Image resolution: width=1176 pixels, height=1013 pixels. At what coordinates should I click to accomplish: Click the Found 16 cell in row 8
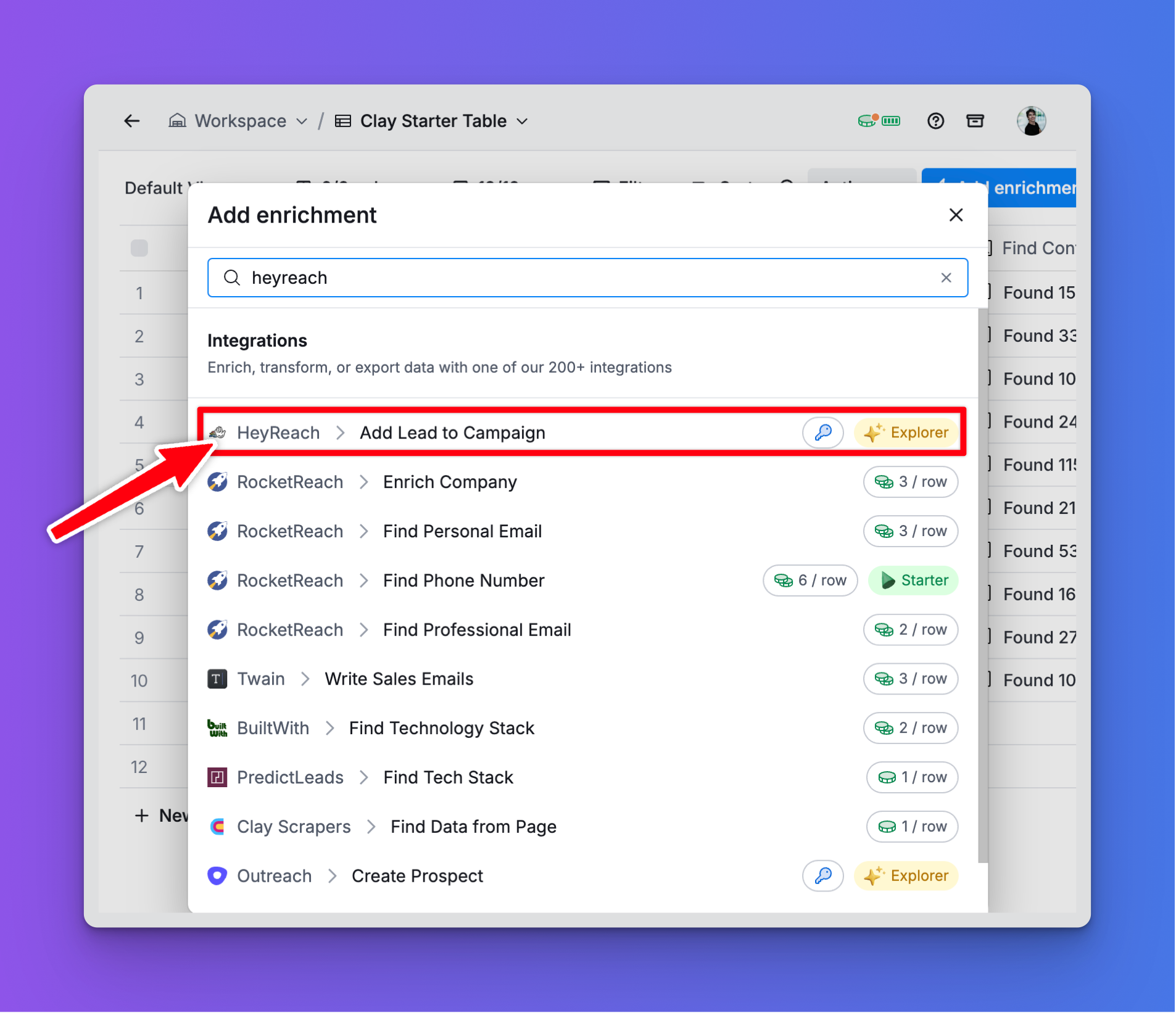[1038, 594]
